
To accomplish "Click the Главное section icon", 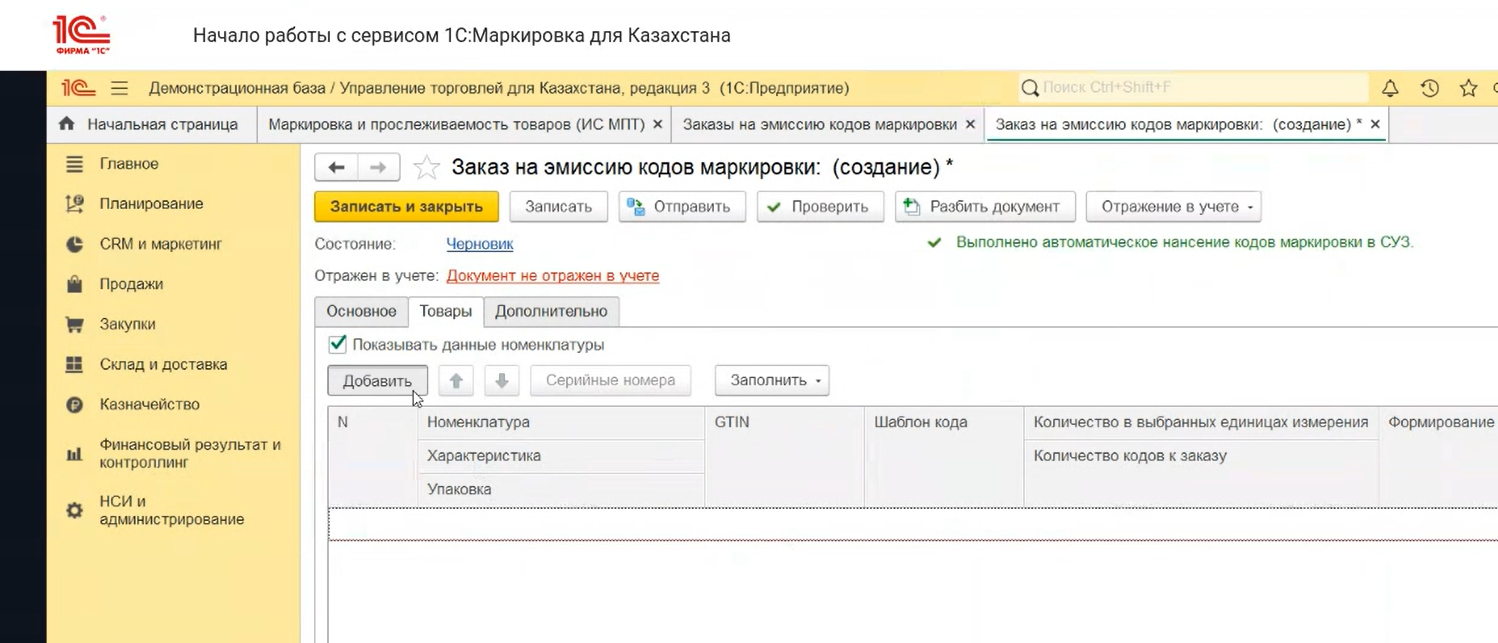I will 74,164.
